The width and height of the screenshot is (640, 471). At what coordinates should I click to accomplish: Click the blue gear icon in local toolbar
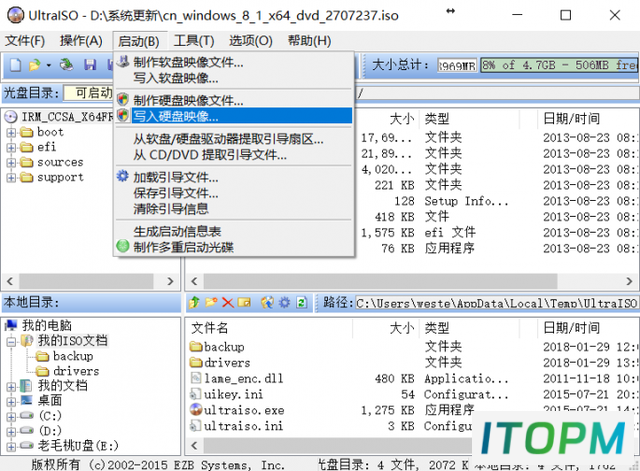pos(284,302)
